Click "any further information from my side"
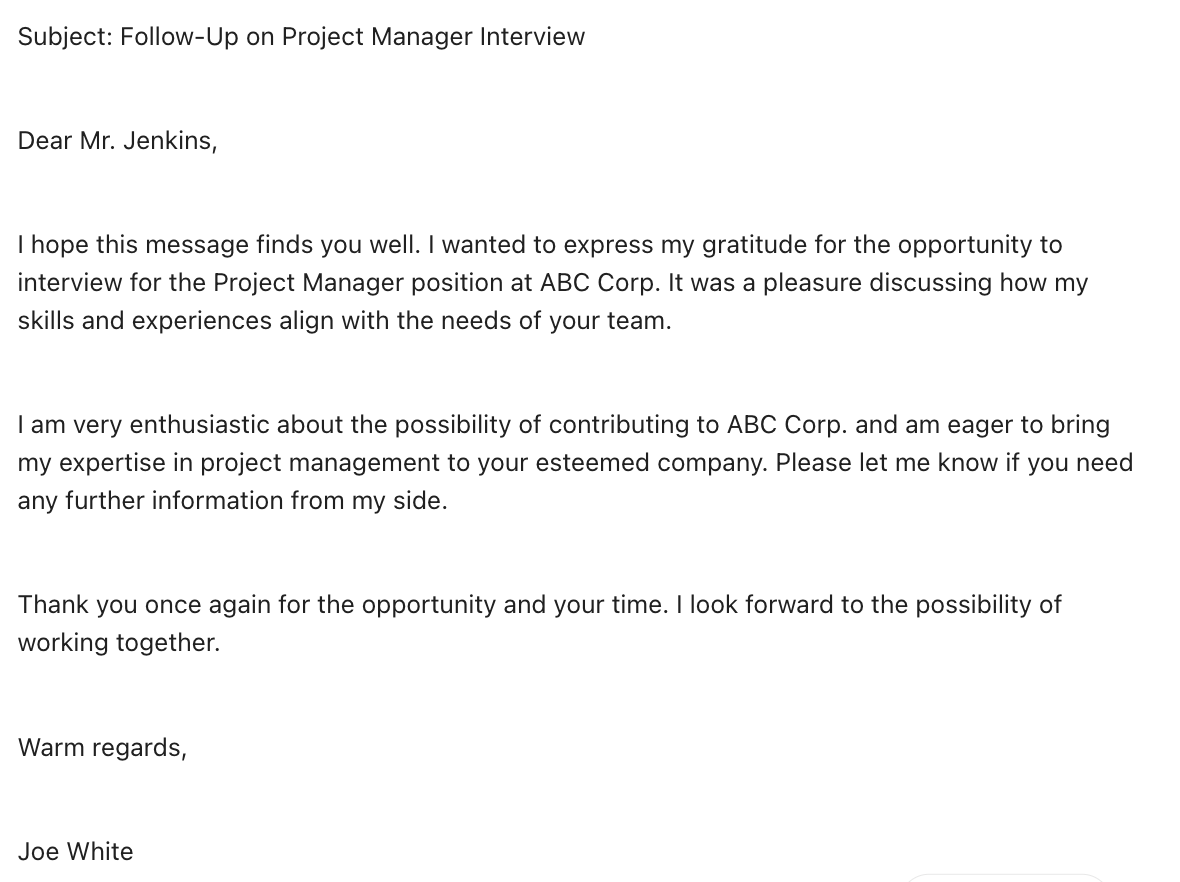This screenshot has height=882, width=1180. point(232,501)
